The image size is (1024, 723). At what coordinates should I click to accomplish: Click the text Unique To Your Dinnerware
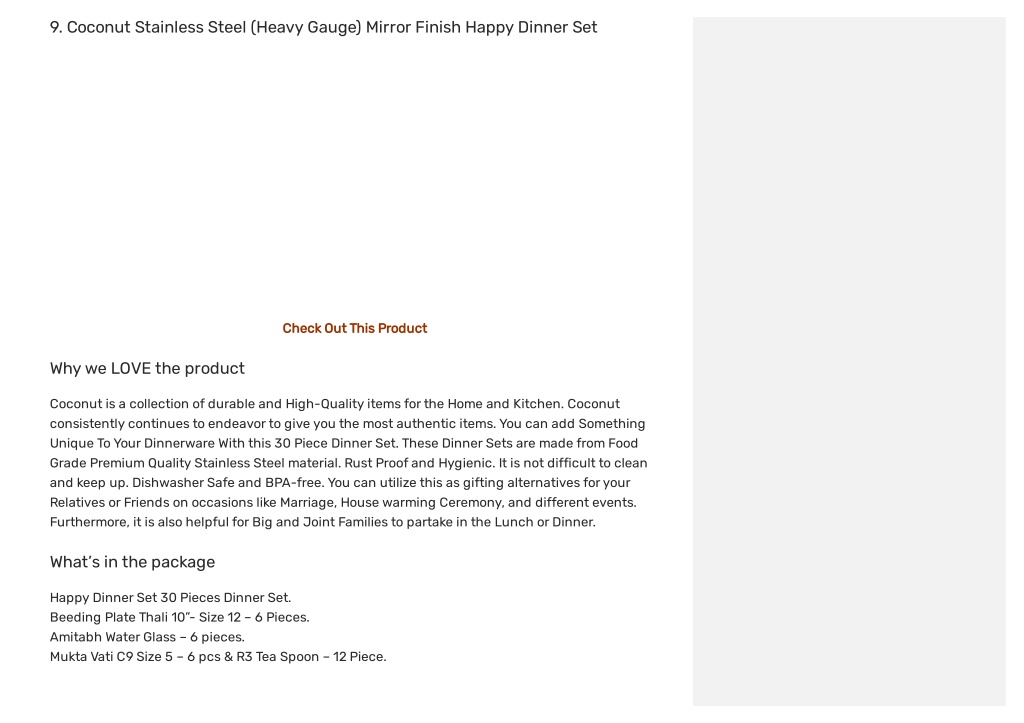coord(132,443)
